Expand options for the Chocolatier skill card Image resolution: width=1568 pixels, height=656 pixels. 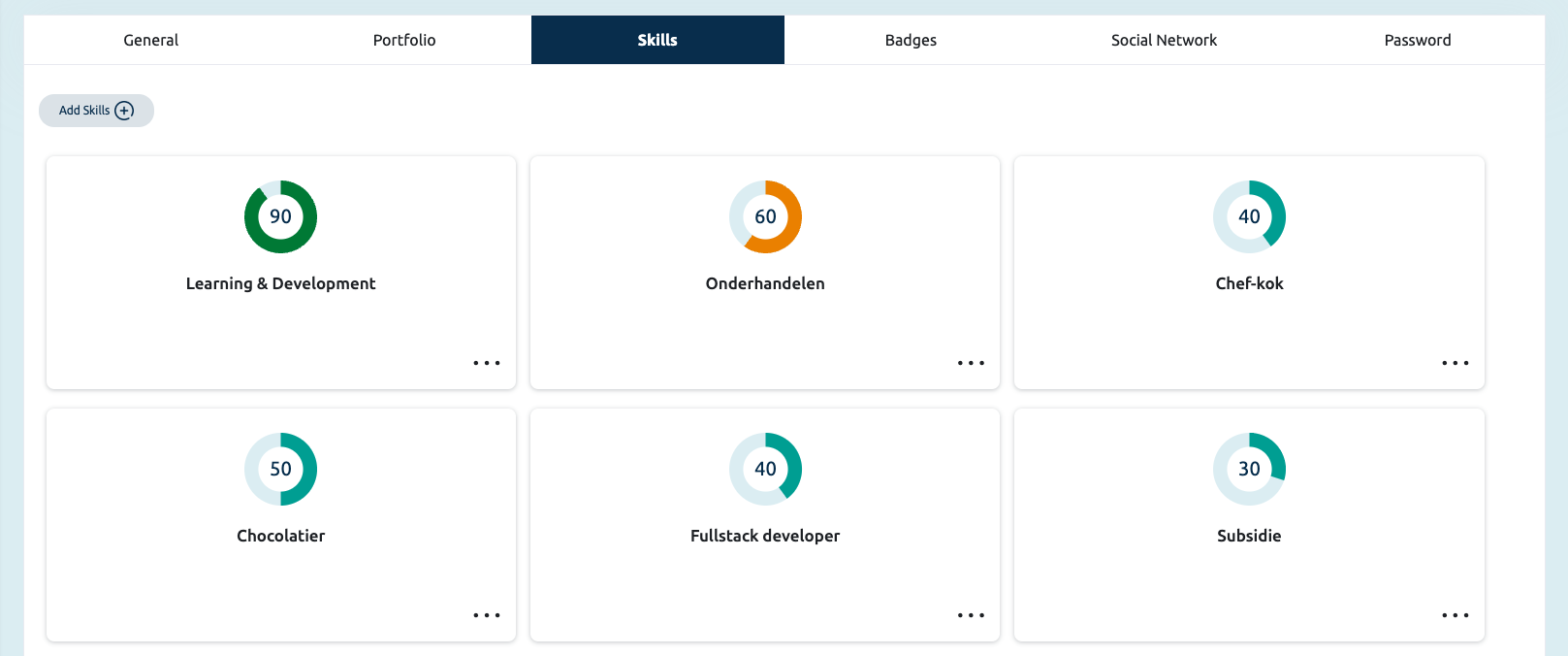487,615
